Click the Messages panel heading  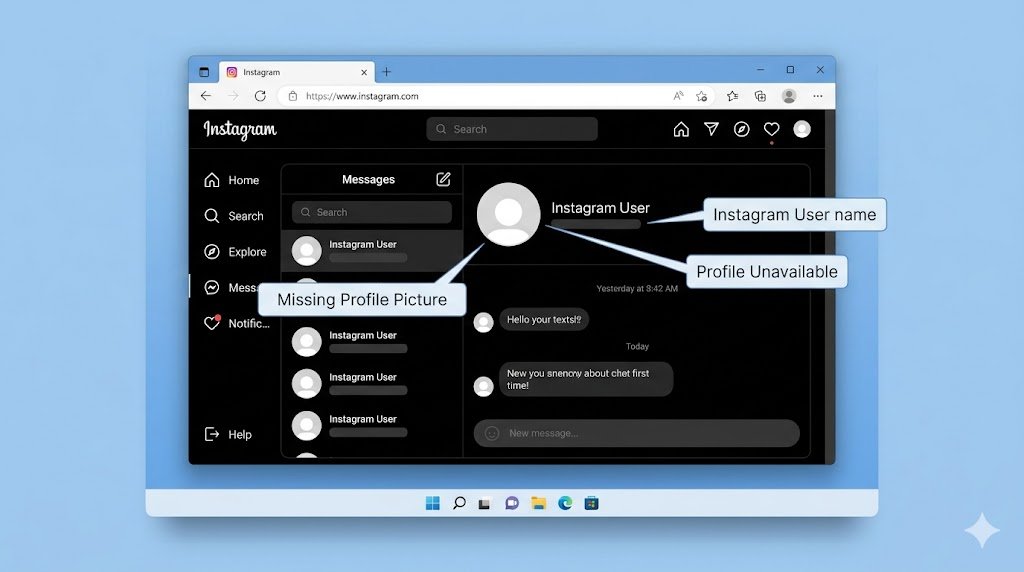tap(368, 180)
